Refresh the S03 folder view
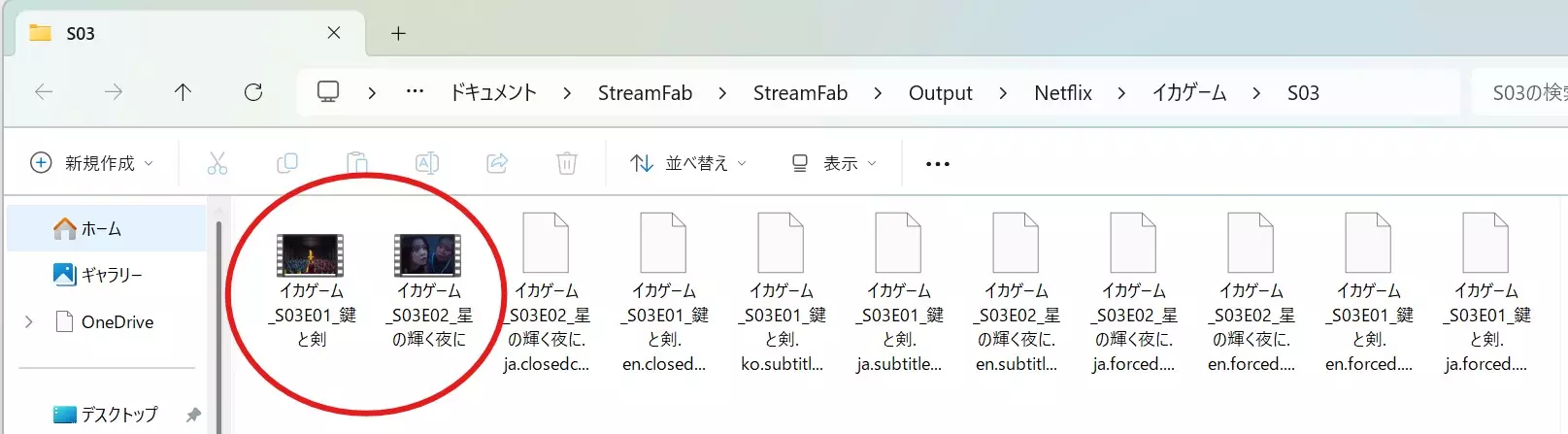 [x=253, y=92]
